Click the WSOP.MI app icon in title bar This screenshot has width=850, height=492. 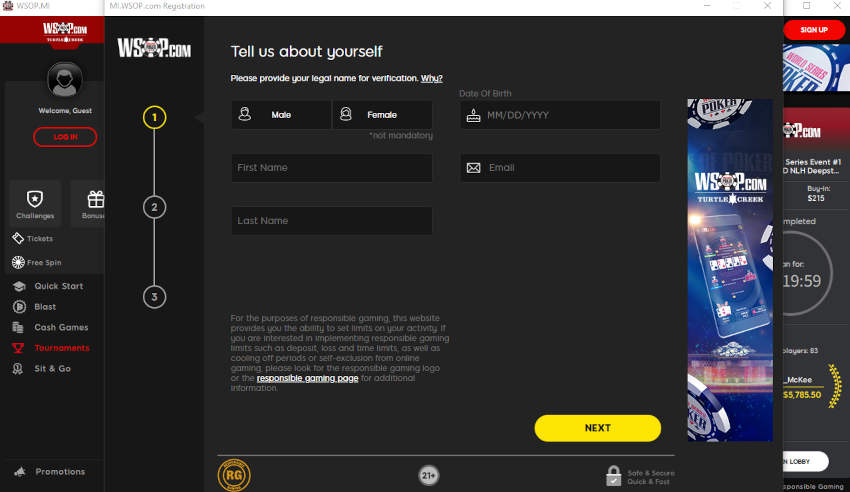tap(8, 5)
